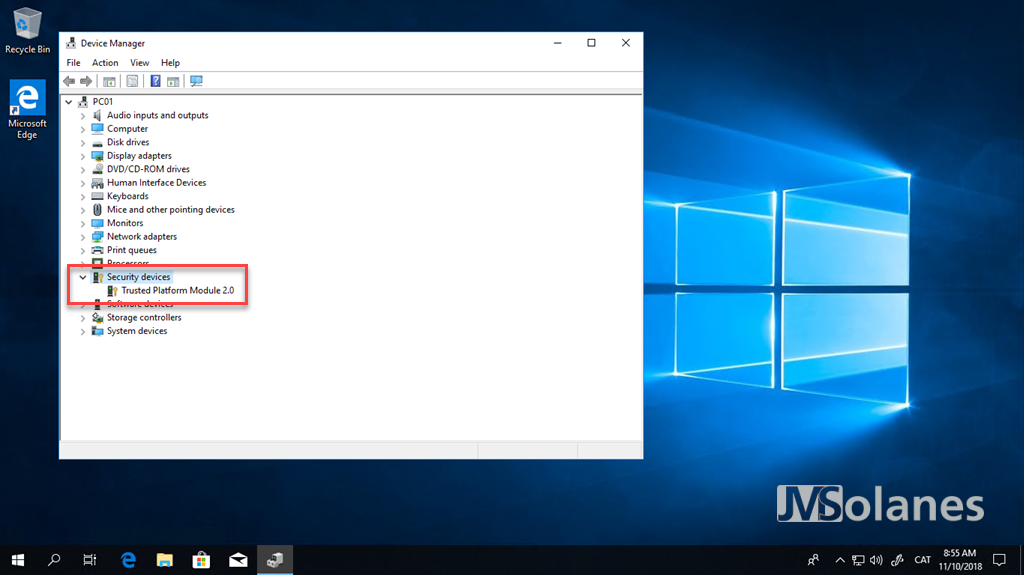Click the network tray icon

[x=858, y=560]
